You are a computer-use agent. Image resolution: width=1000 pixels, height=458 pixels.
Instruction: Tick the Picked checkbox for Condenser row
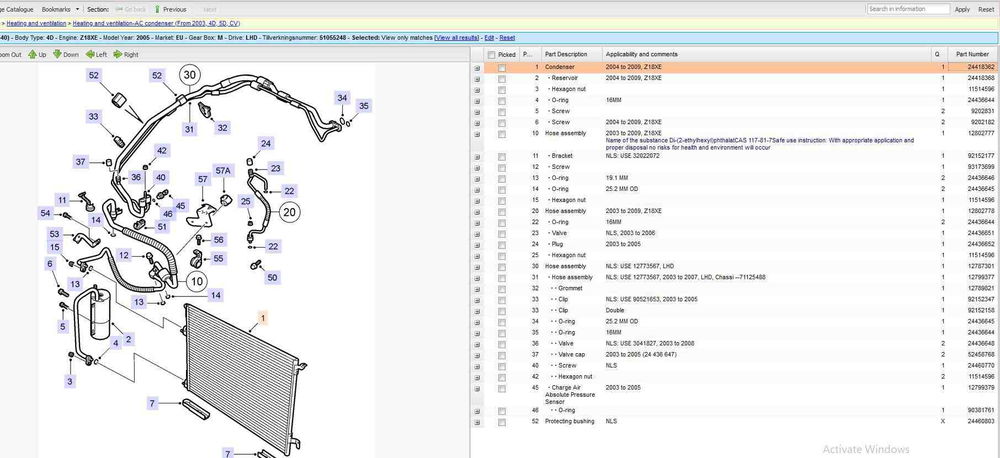click(x=502, y=67)
